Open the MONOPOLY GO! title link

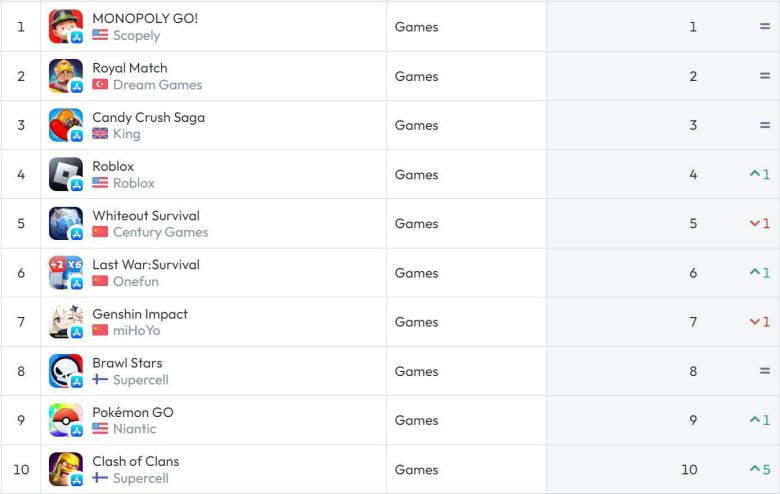[145, 18]
